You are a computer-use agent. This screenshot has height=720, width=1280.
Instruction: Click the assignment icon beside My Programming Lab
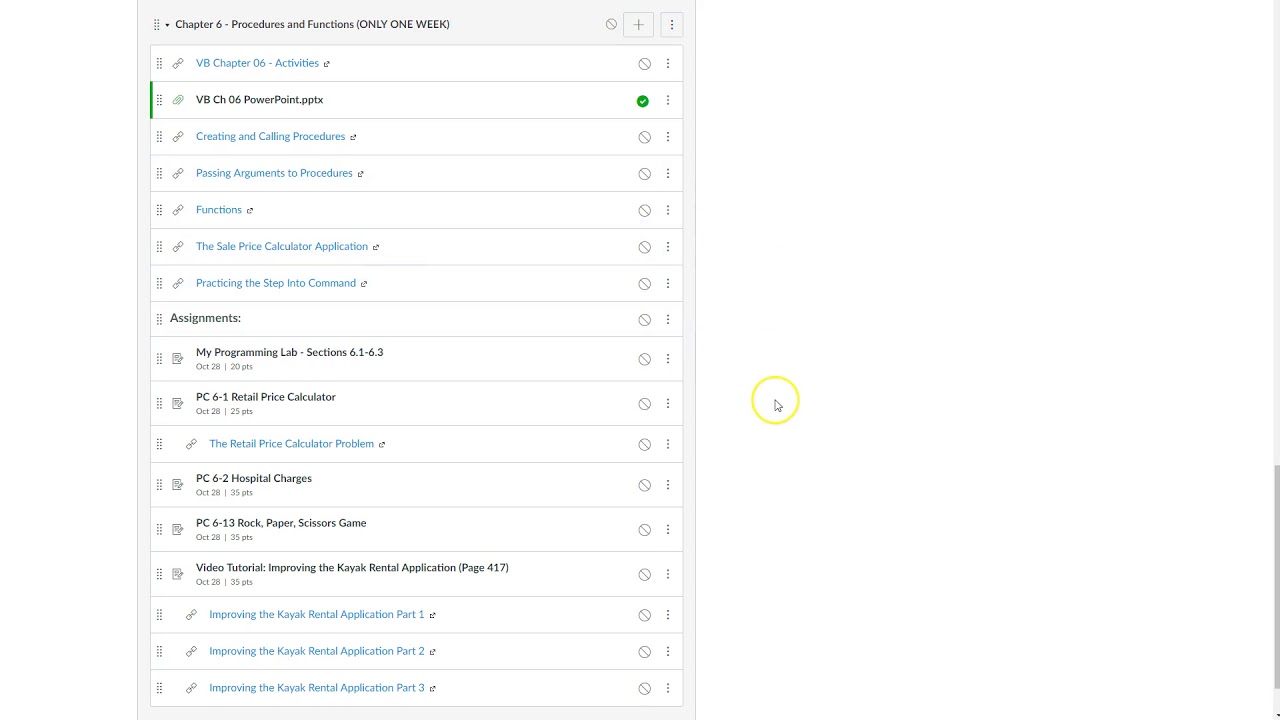point(178,359)
